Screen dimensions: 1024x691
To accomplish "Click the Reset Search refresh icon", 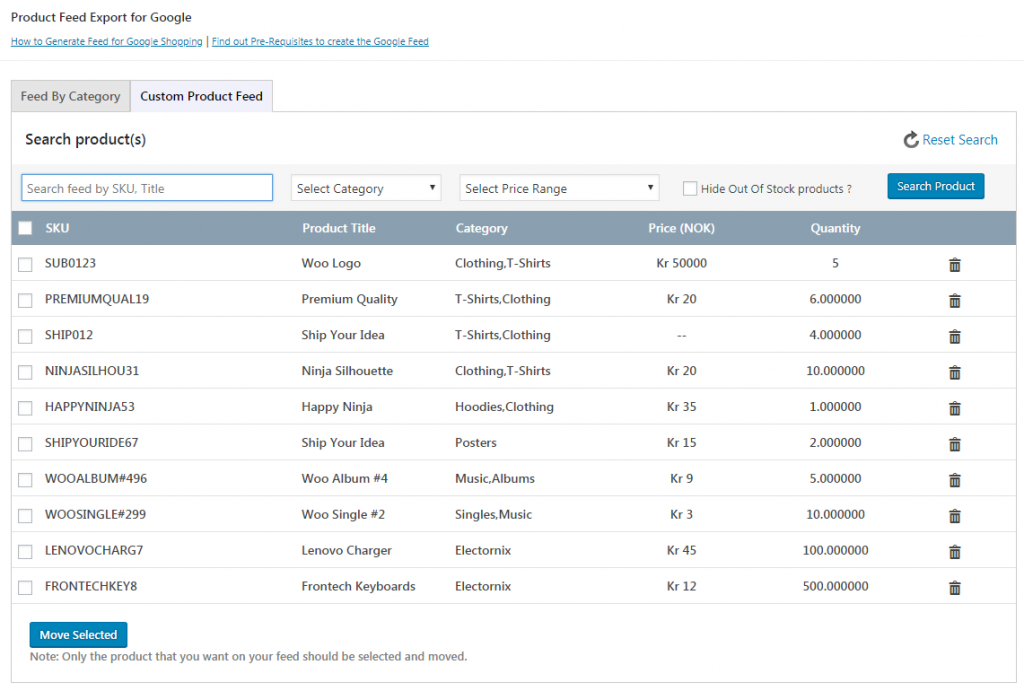I will (x=911, y=140).
